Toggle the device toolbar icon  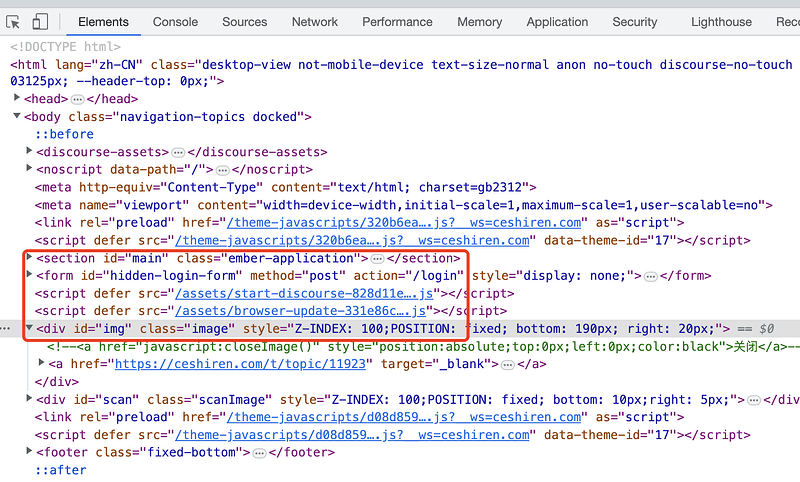(x=40, y=22)
